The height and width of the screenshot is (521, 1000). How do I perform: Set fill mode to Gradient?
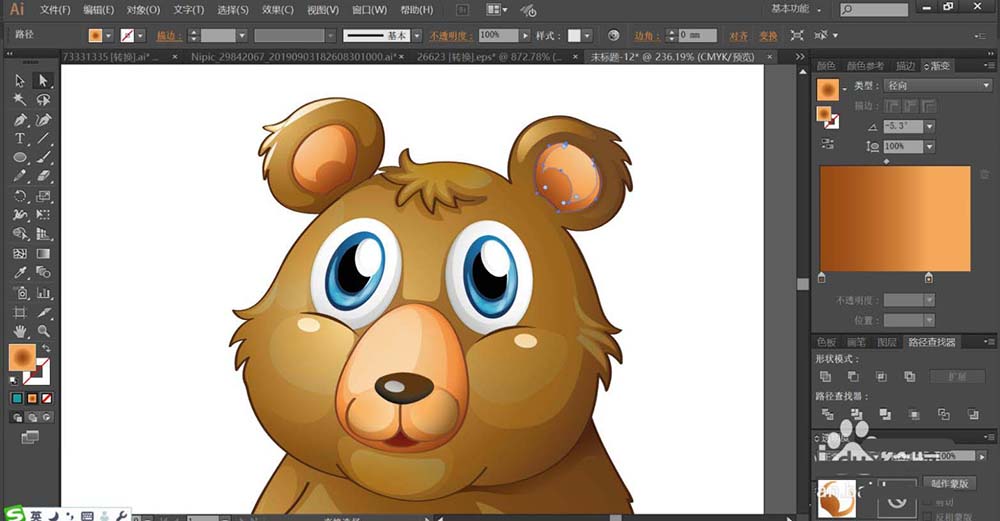point(32,398)
